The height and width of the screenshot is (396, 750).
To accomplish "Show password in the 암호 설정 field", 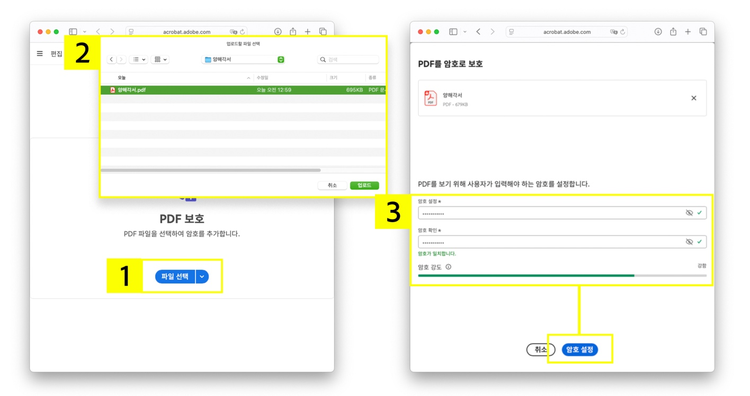I will 689,213.
